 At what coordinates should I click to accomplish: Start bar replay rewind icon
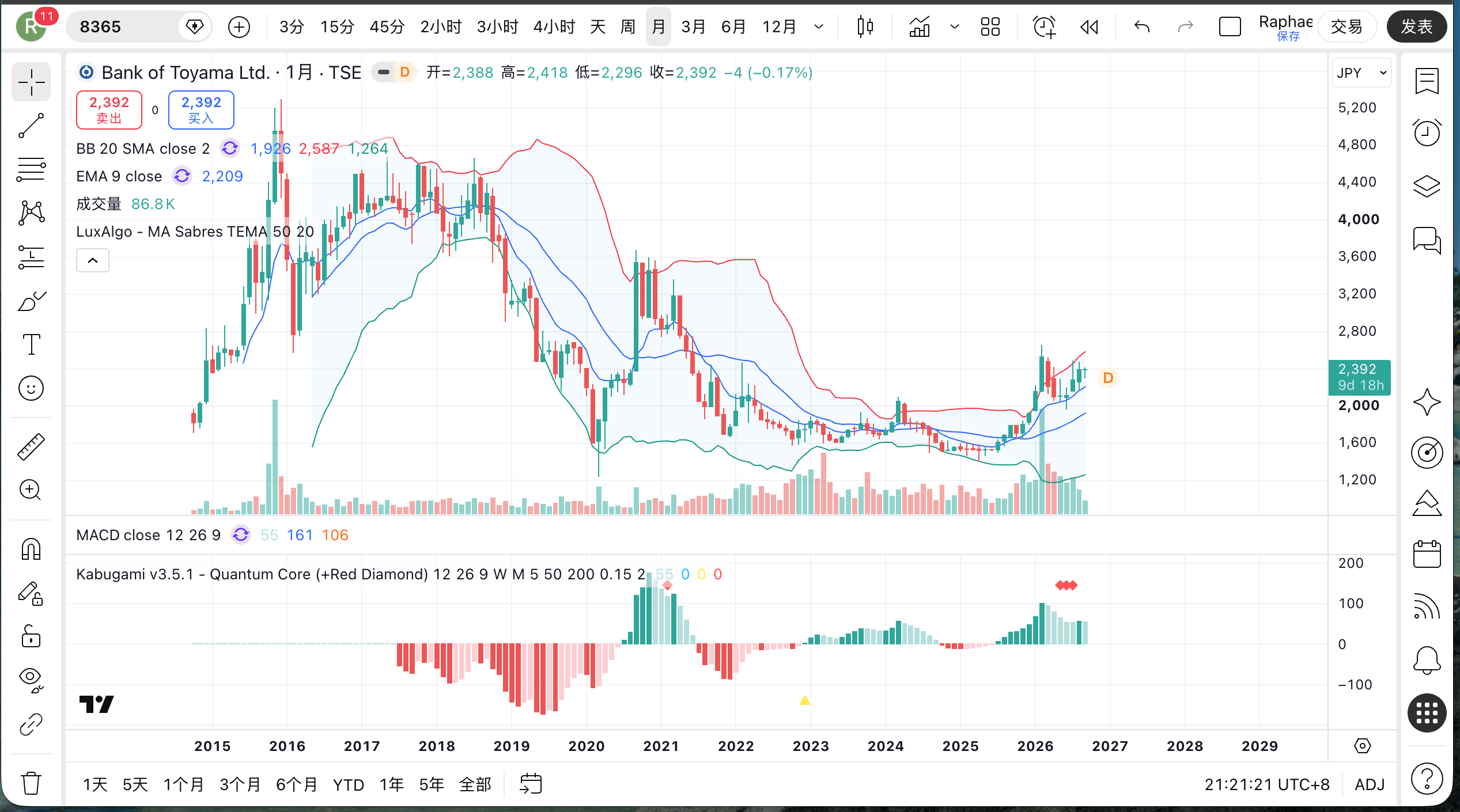pyautogui.click(x=1089, y=26)
